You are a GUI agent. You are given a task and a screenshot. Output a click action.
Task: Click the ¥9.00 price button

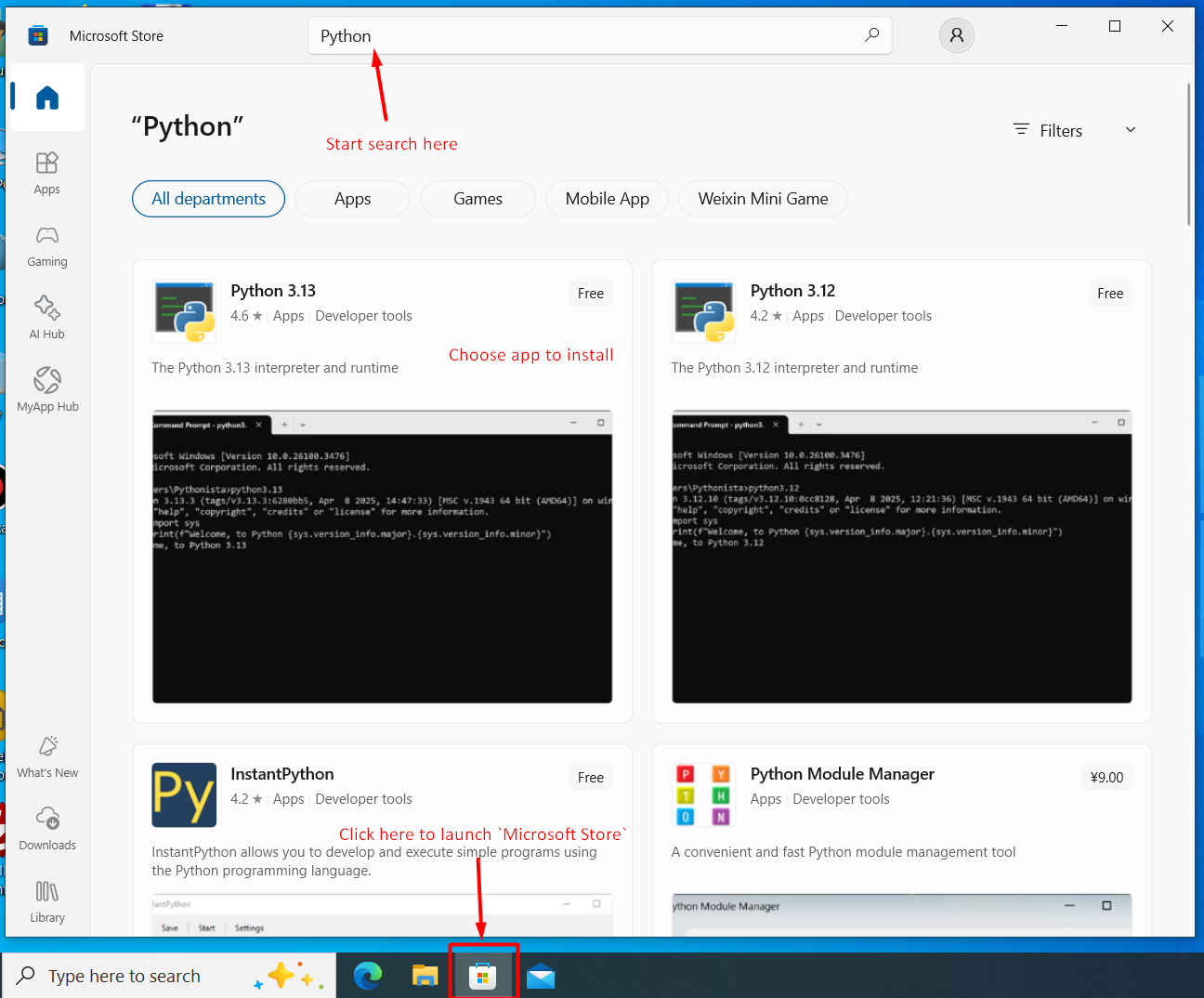[1106, 778]
